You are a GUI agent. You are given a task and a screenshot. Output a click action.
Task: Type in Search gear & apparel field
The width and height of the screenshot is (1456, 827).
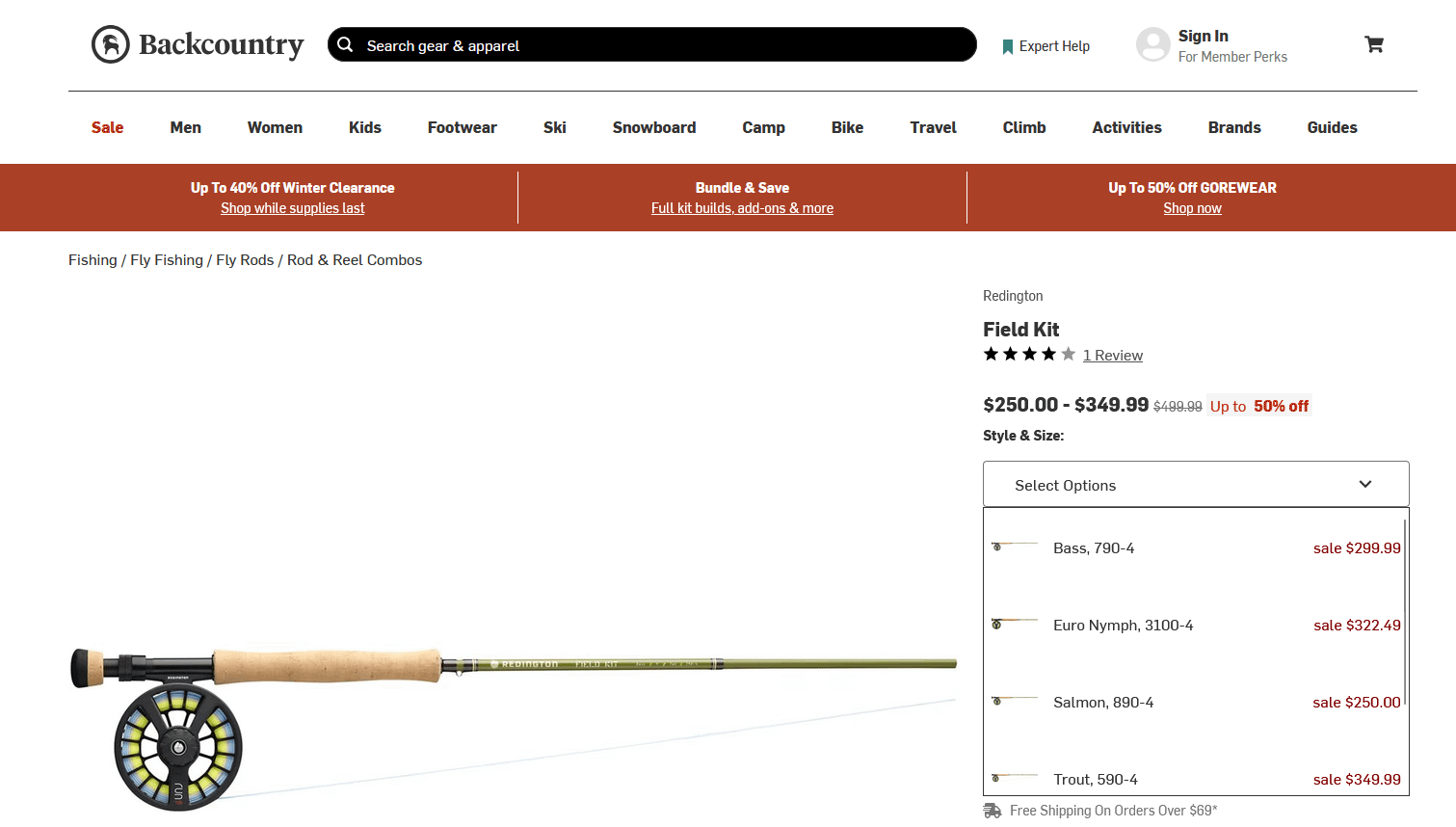point(655,45)
